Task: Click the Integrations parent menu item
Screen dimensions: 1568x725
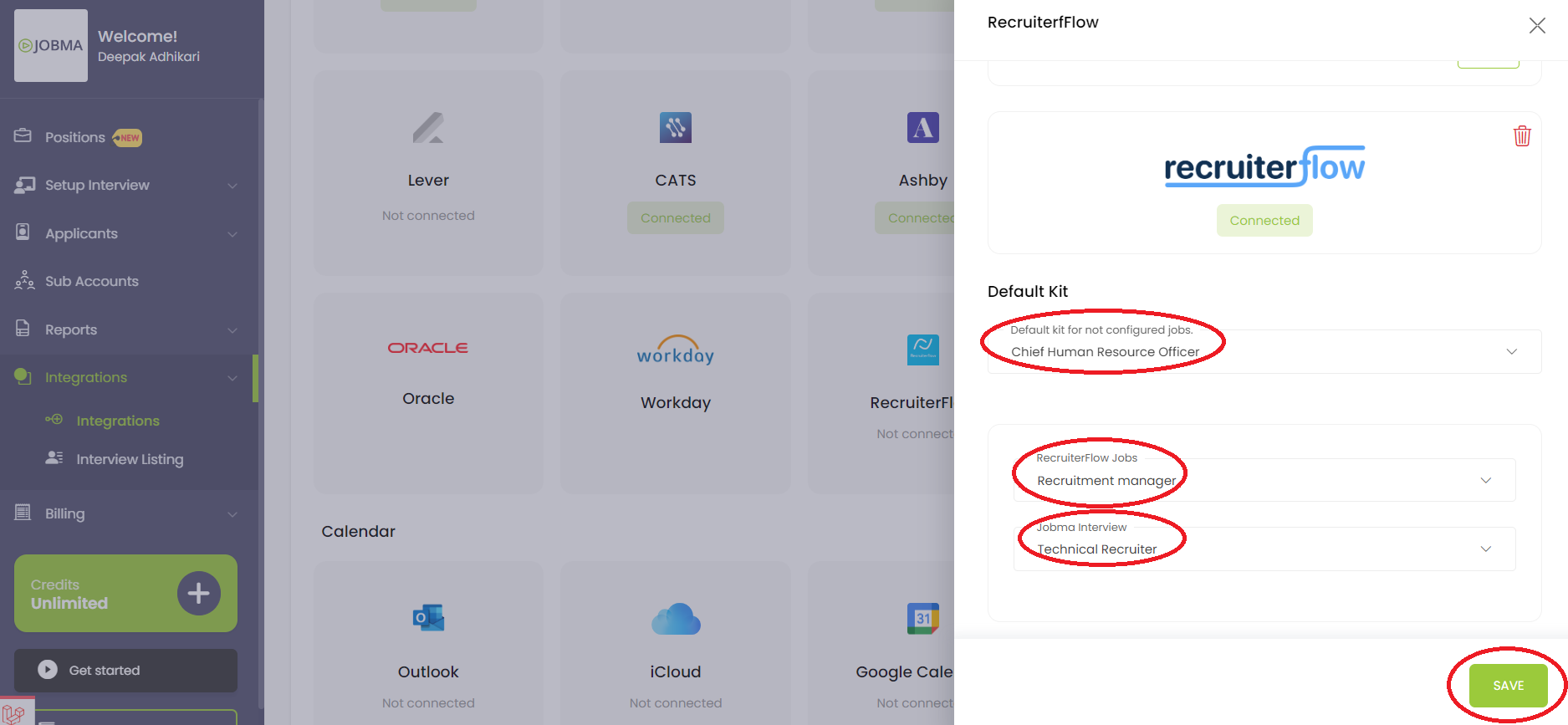Action: point(86,377)
